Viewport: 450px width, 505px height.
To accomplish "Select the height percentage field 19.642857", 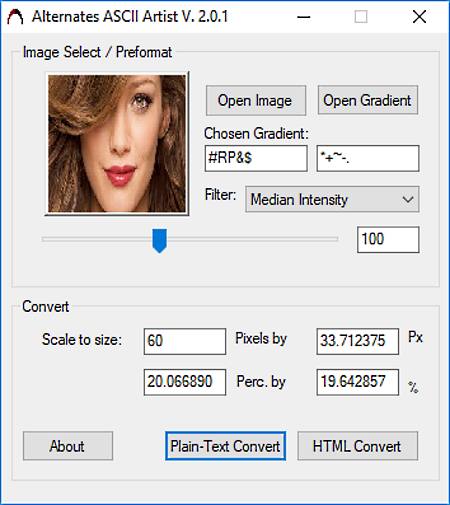I will [357, 382].
